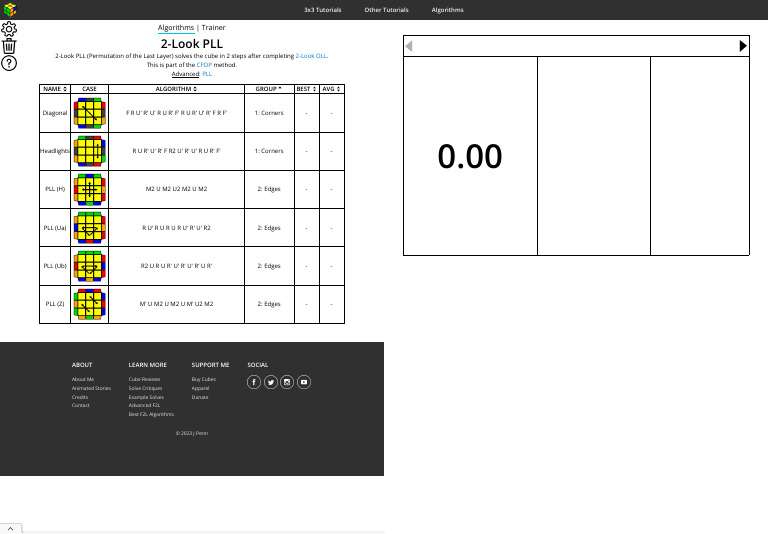Sort table by GROUP column
768x534 pixels.
tap(269, 89)
